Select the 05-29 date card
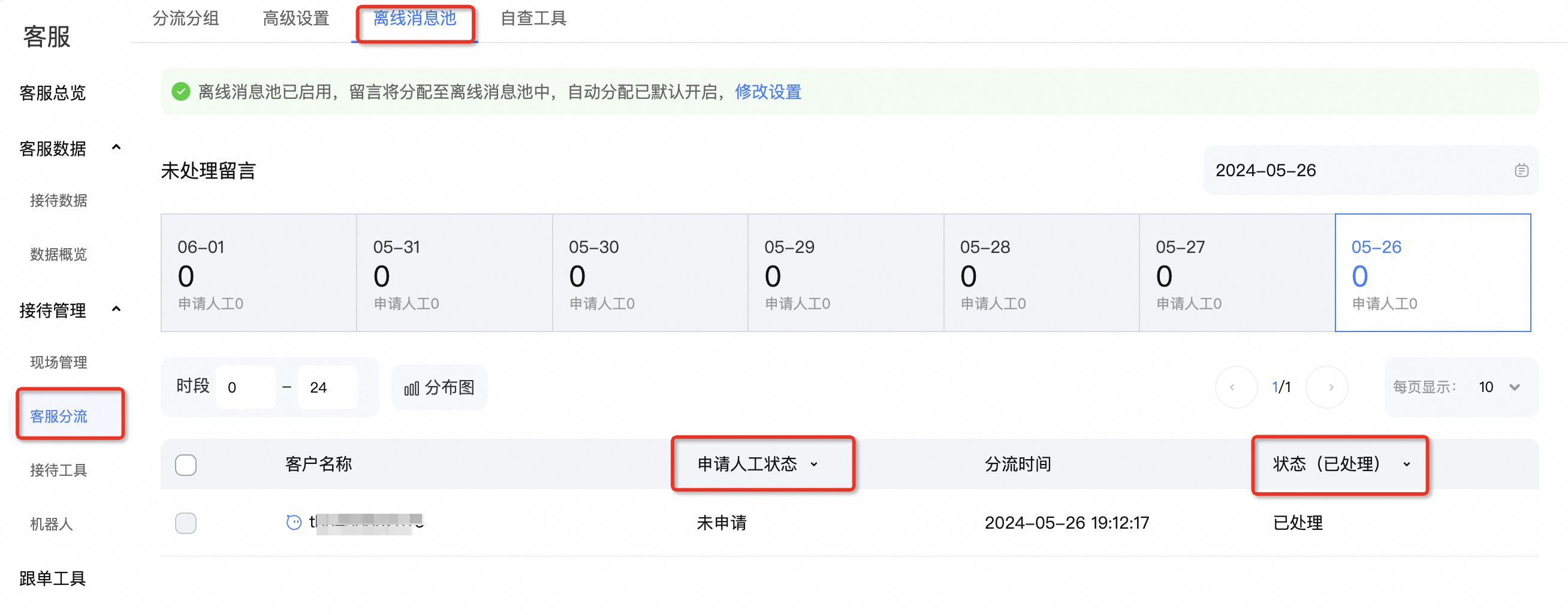The width and height of the screenshot is (1568, 615). (x=846, y=273)
